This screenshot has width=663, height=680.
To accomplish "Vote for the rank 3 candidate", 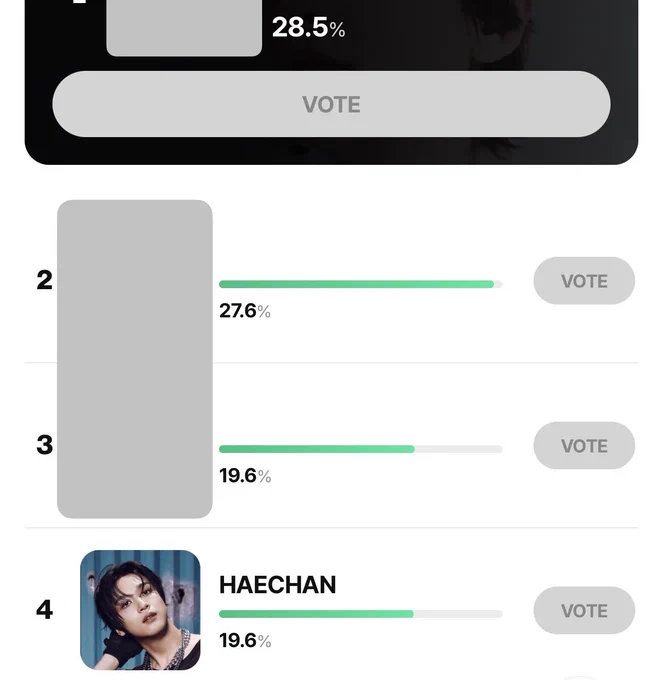I will tap(584, 445).
